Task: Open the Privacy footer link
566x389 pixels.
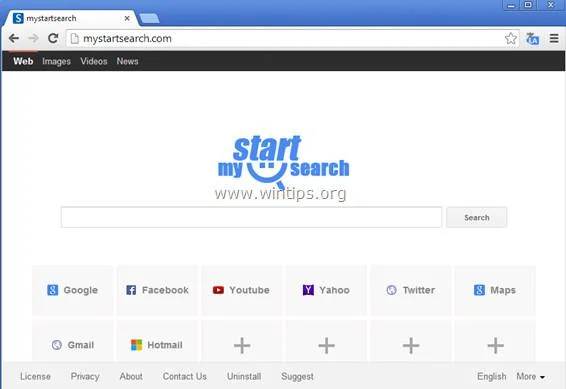Action: tap(85, 376)
